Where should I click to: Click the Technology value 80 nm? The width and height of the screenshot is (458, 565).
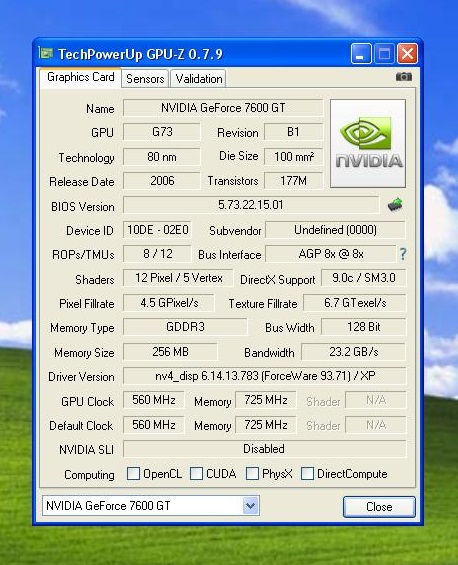click(162, 157)
